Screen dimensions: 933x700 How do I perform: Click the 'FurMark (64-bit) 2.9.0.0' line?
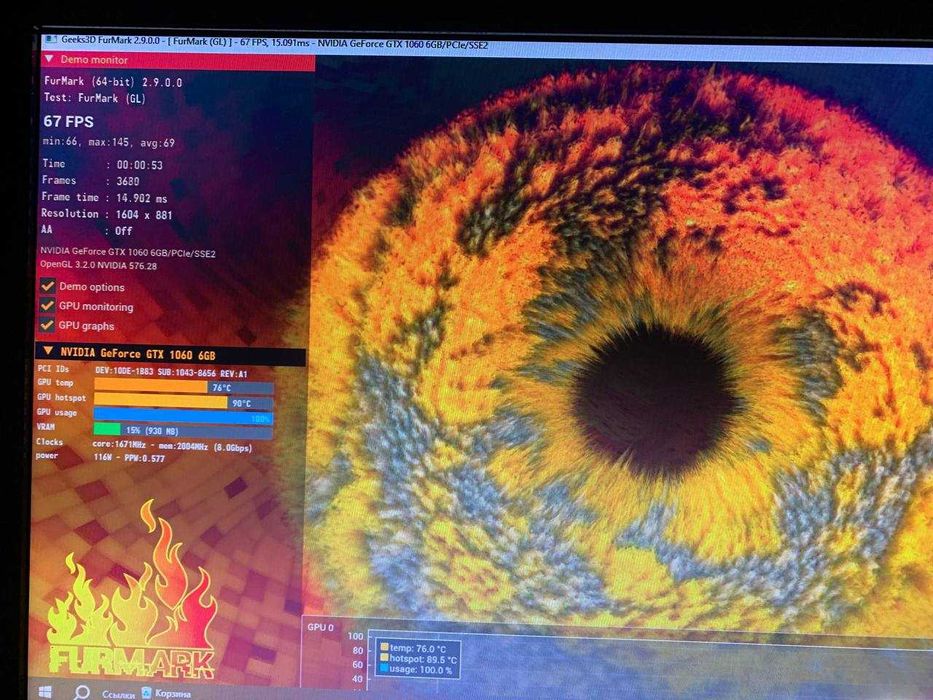click(x=113, y=82)
